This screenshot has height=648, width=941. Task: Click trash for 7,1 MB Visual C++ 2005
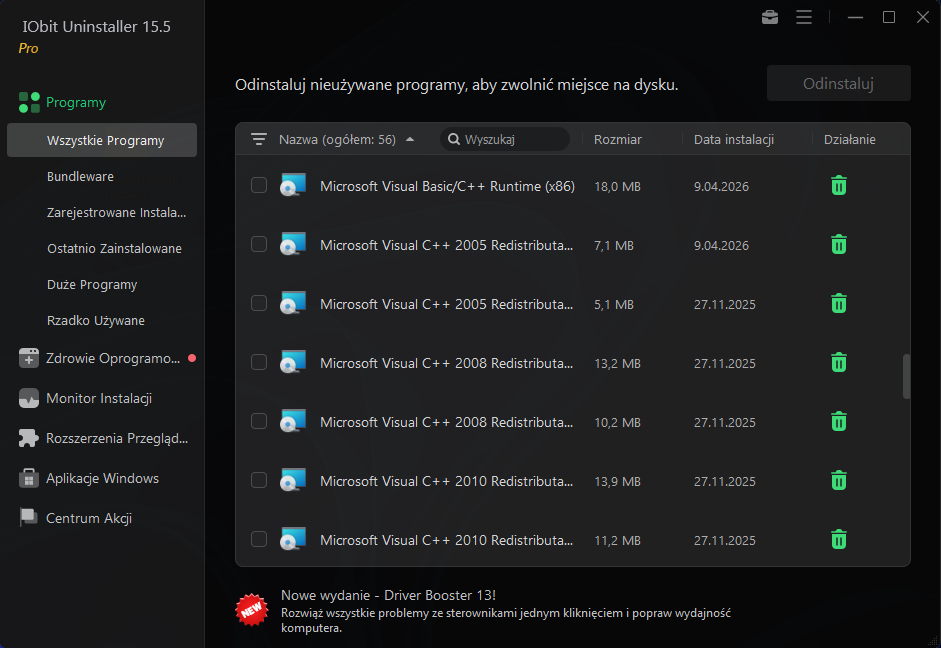click(x=839, y=245)
